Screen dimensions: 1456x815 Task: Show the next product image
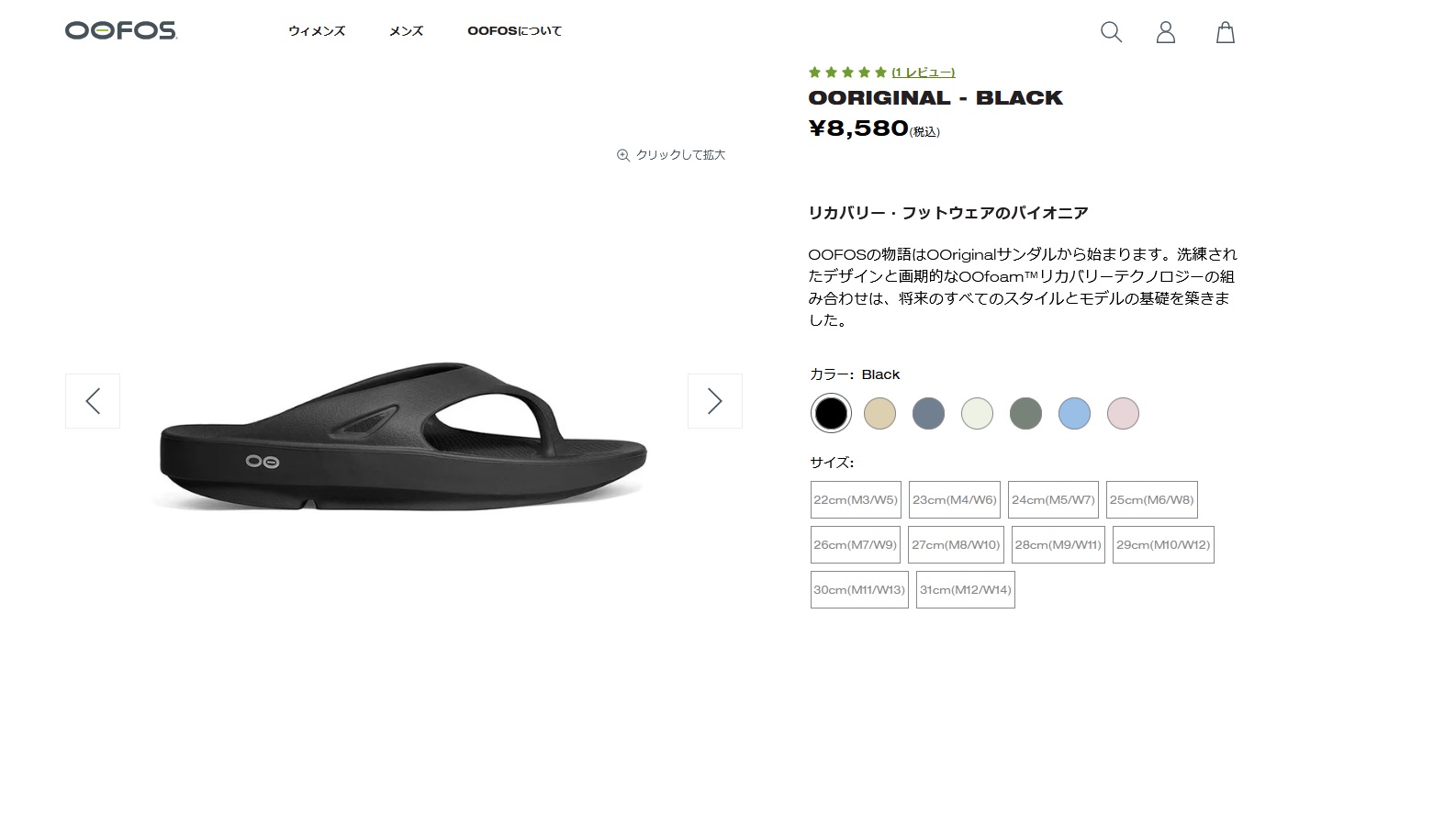pyautogui.click(x=715, y=401)
